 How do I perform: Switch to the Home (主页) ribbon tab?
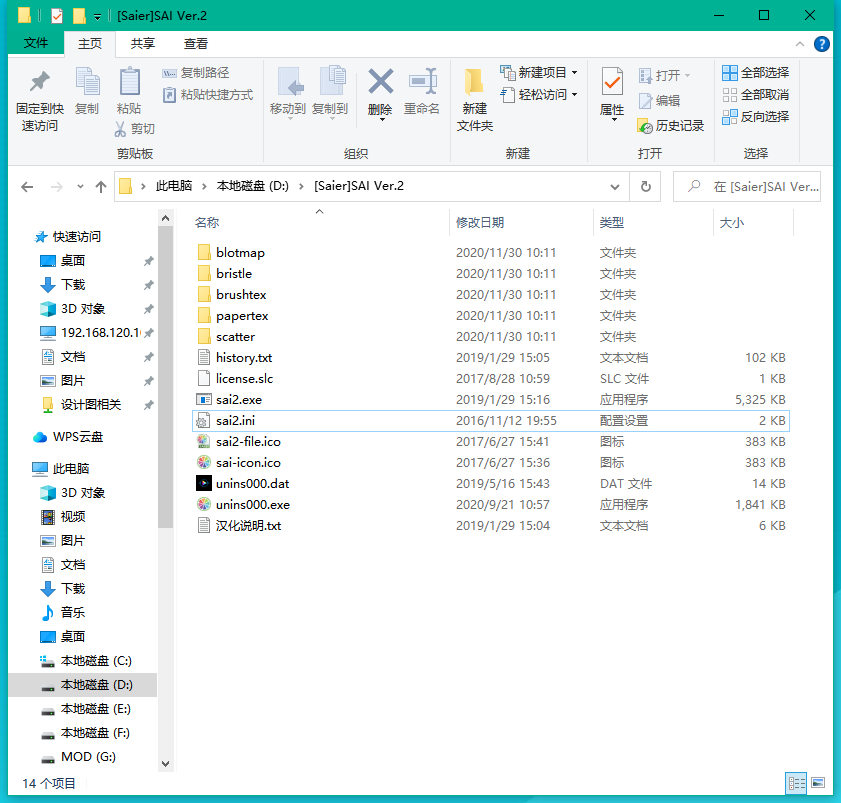90,43
